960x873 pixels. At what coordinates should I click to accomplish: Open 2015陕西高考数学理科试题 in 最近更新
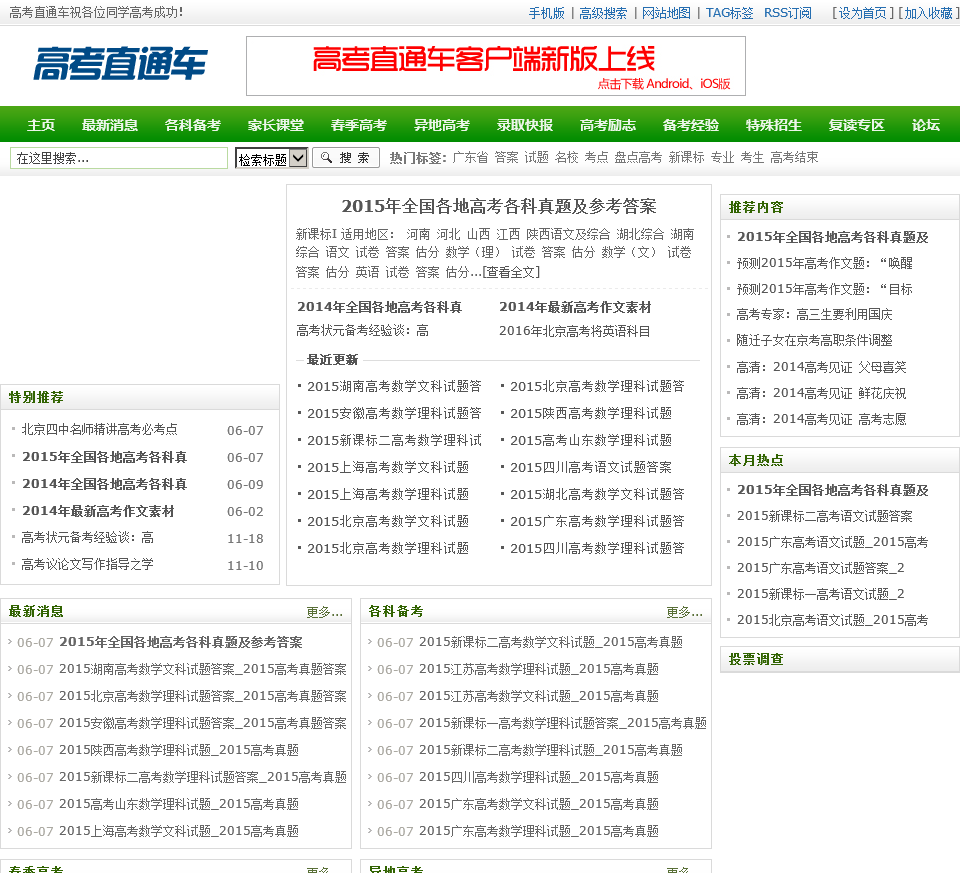591,413
